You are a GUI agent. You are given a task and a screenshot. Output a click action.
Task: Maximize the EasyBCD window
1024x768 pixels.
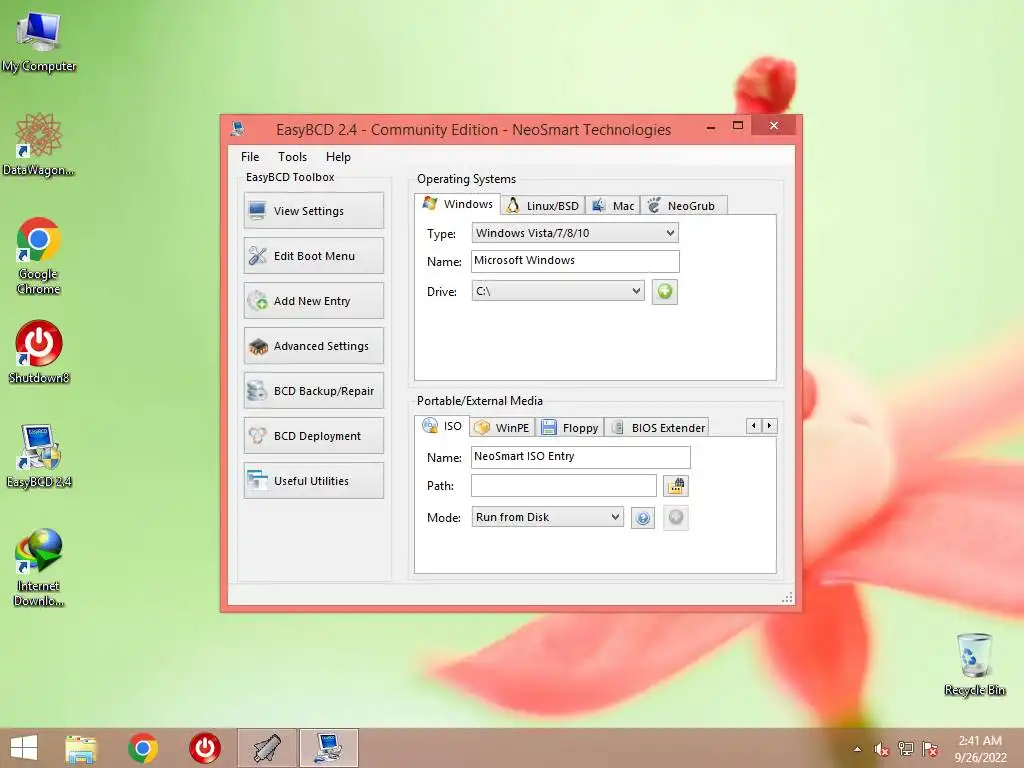pos(738,125)
